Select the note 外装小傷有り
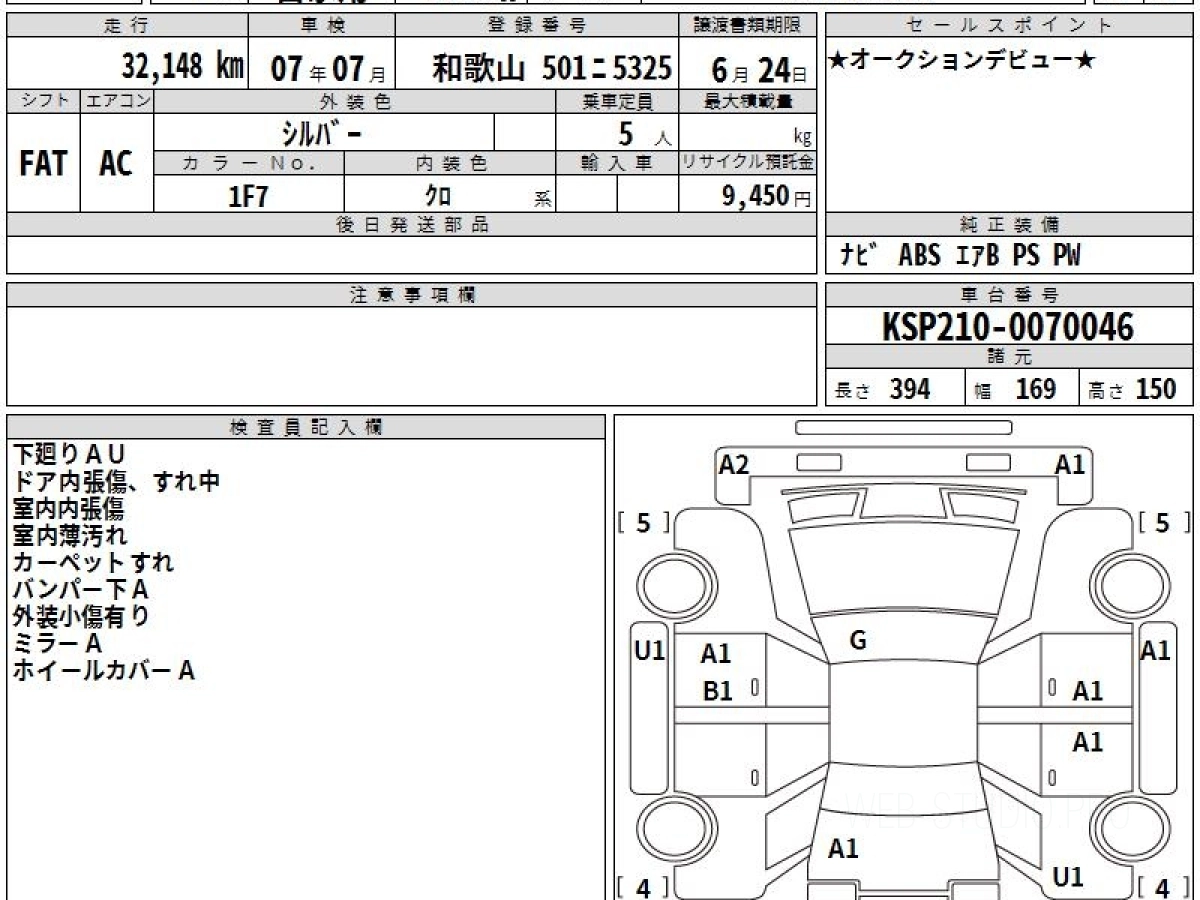 point(81,616)
